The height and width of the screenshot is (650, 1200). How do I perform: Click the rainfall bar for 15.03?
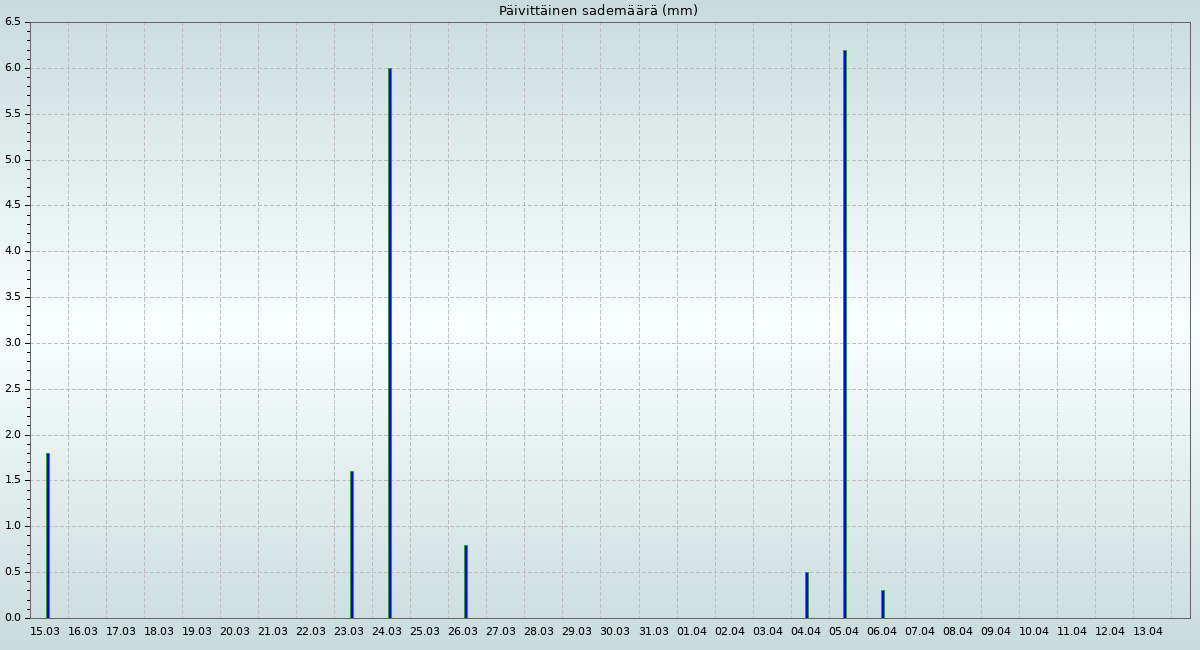(47, 535)
